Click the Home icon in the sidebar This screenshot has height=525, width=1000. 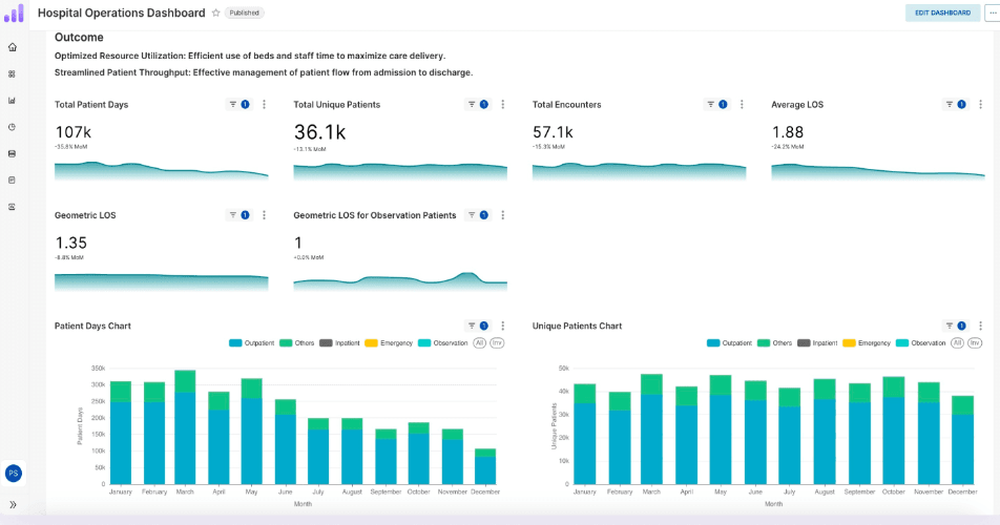pos(12,47)
